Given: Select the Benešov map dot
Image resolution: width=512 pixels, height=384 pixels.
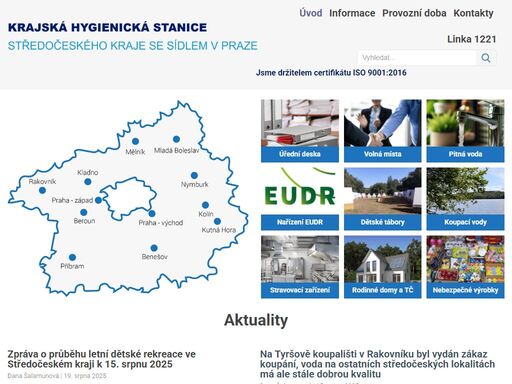Looking at the screenshot, I should (154, 248).
